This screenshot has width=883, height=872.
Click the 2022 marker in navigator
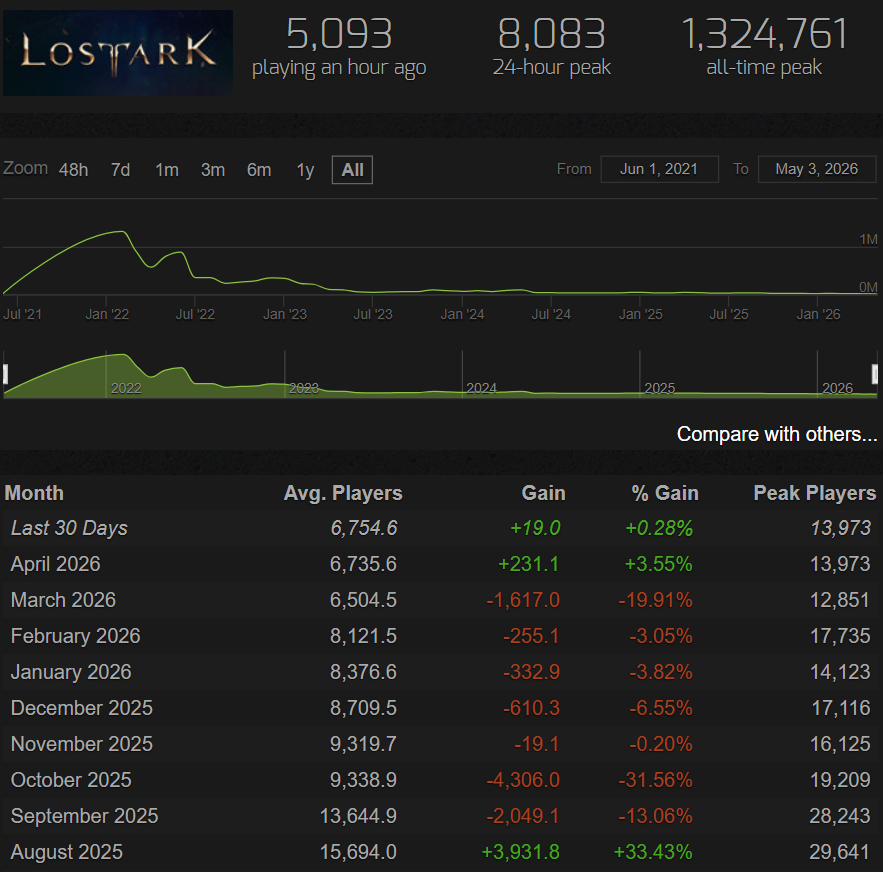[x=126, y=388]
